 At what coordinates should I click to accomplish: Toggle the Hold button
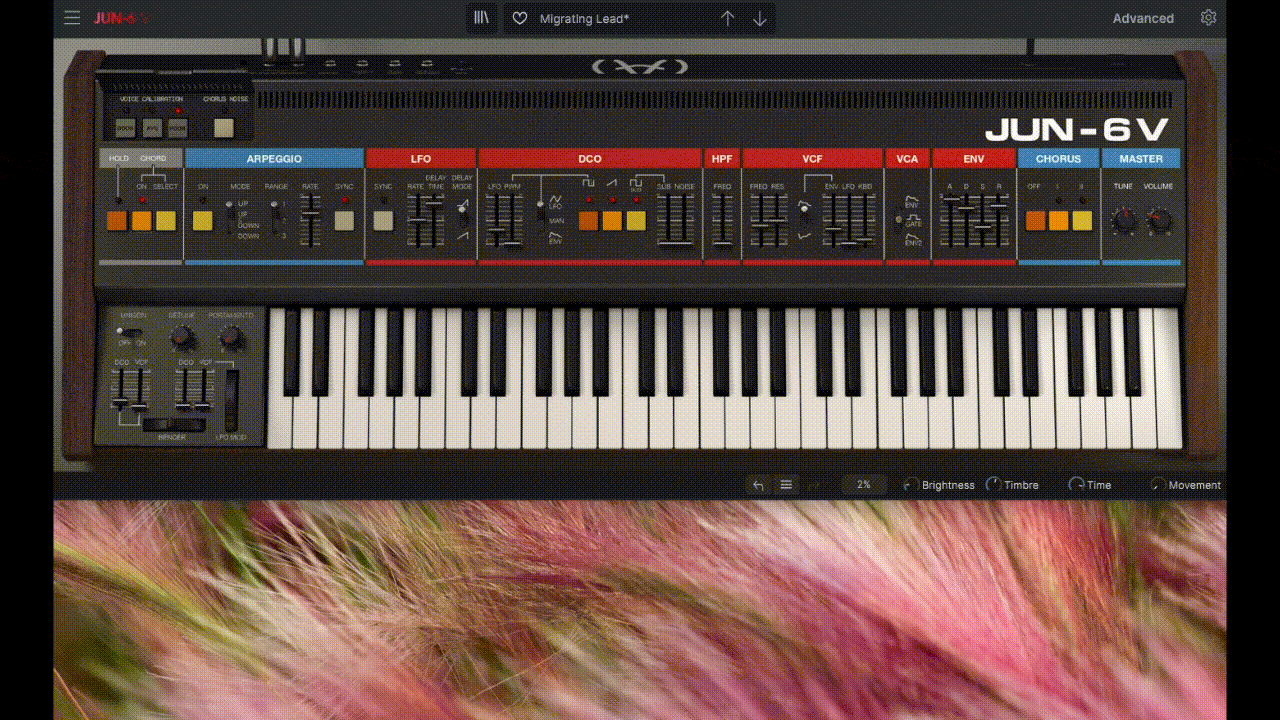click(x=118, y=221)
